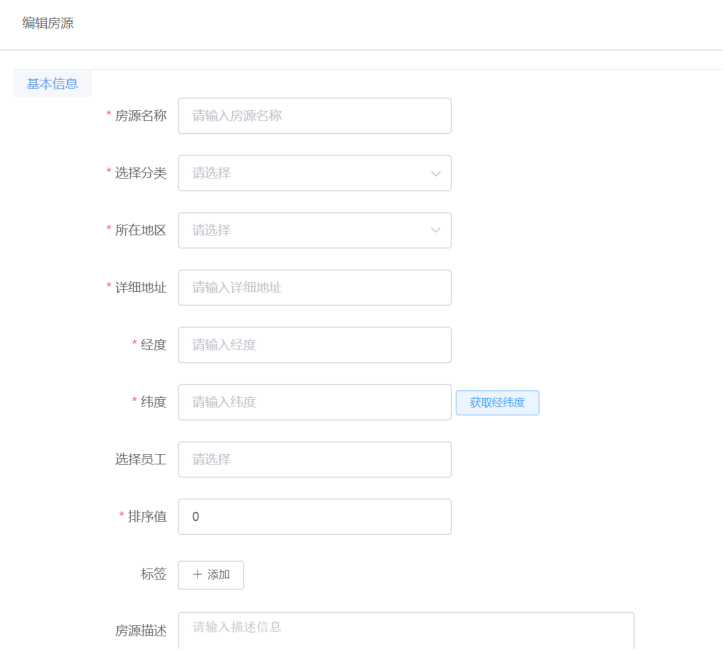Focus the 排序值 field containing 0
This screenshot has height=650, width=724.
(x=314, y=517)
